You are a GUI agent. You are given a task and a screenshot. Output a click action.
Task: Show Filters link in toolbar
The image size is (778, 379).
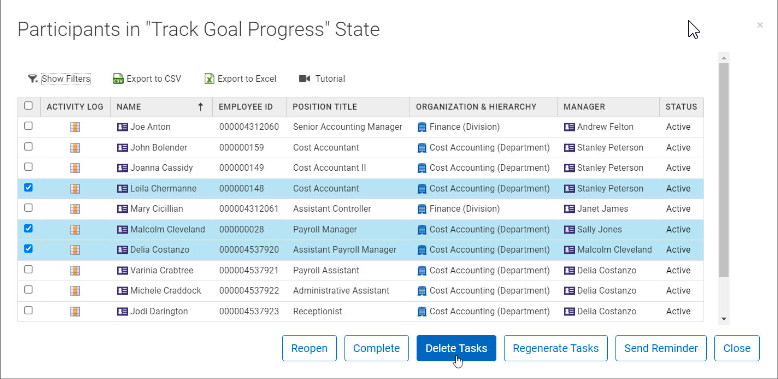tap(66, 78)
